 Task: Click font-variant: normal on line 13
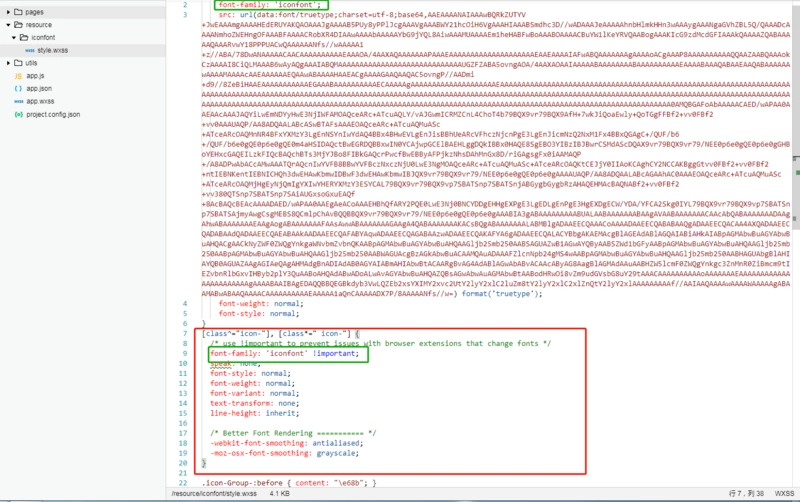[255, 393]
